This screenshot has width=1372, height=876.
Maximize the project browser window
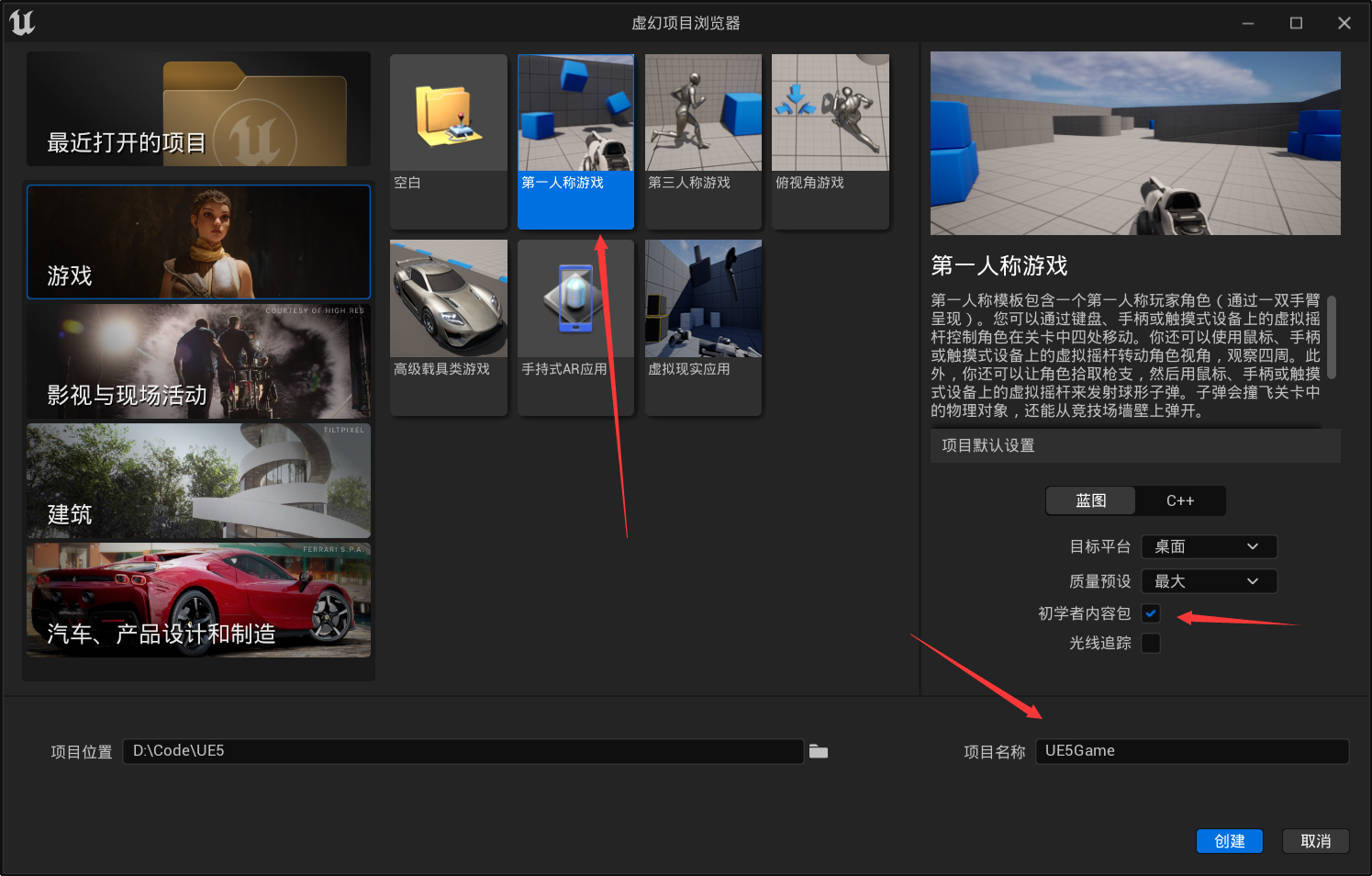pyautogui.click(x=1296, y=23)
